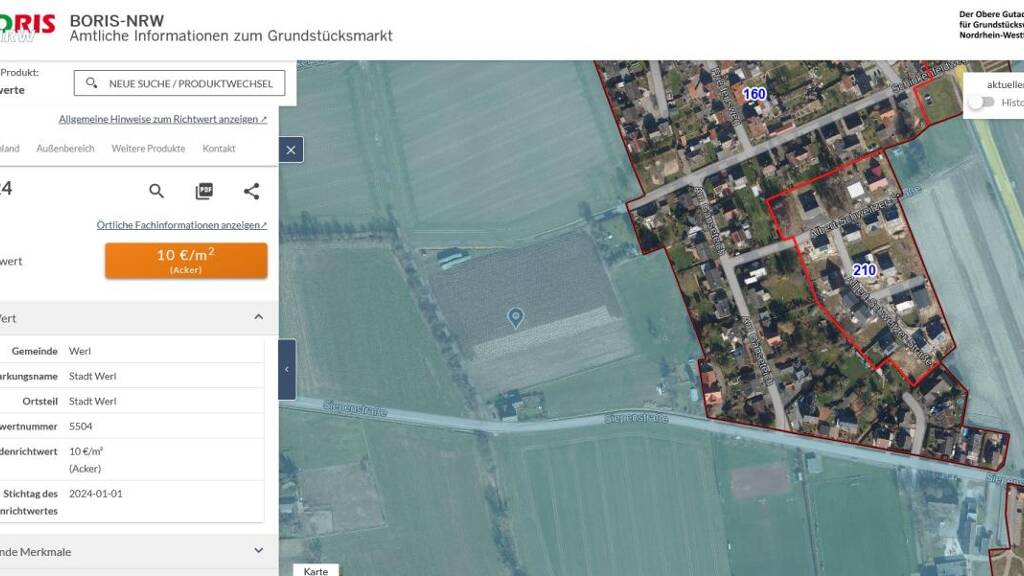Collapse the open value details section

(258, 318)
